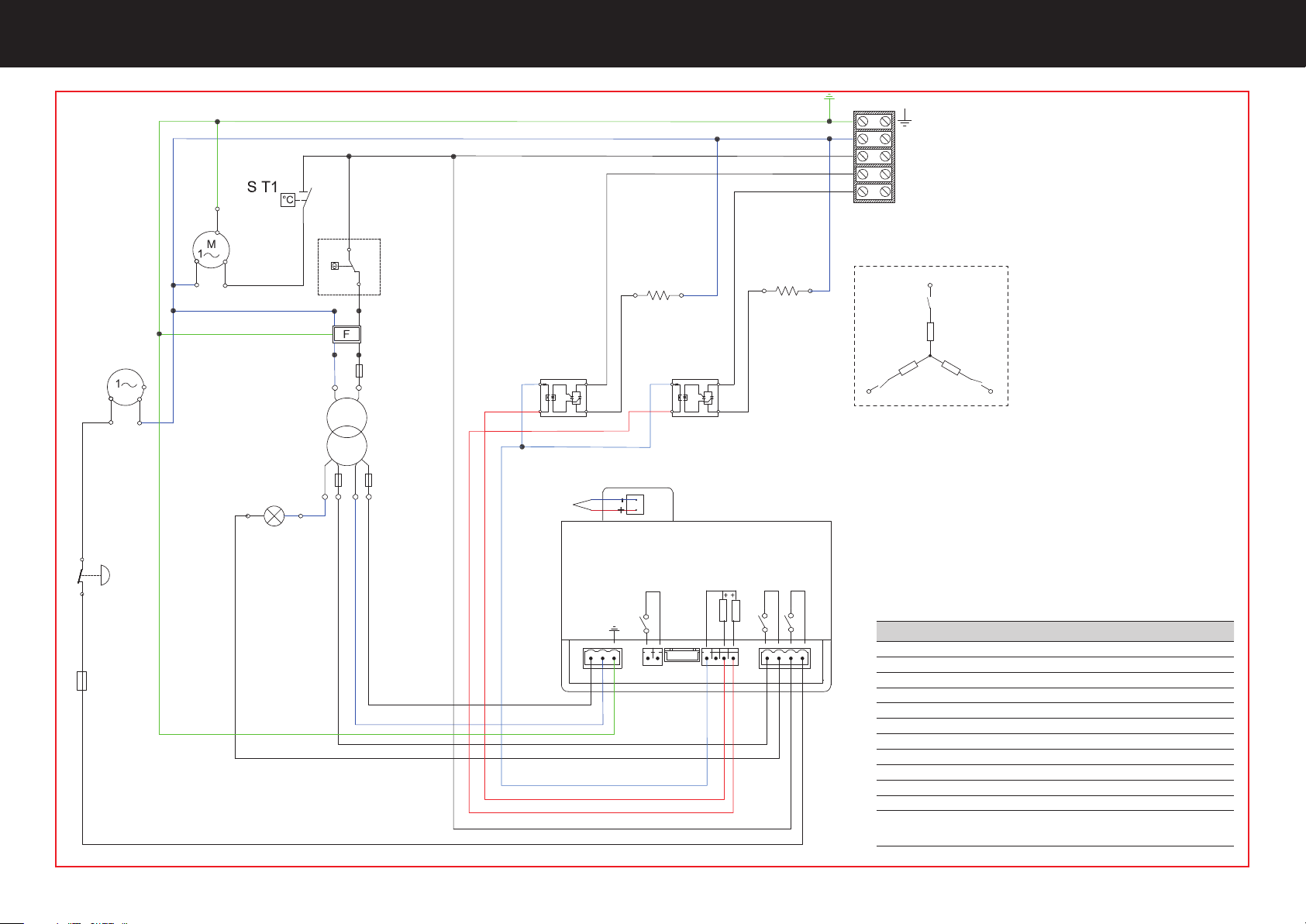
Task: Click the thermocouple plus/minus connector box
Action: 635,505
